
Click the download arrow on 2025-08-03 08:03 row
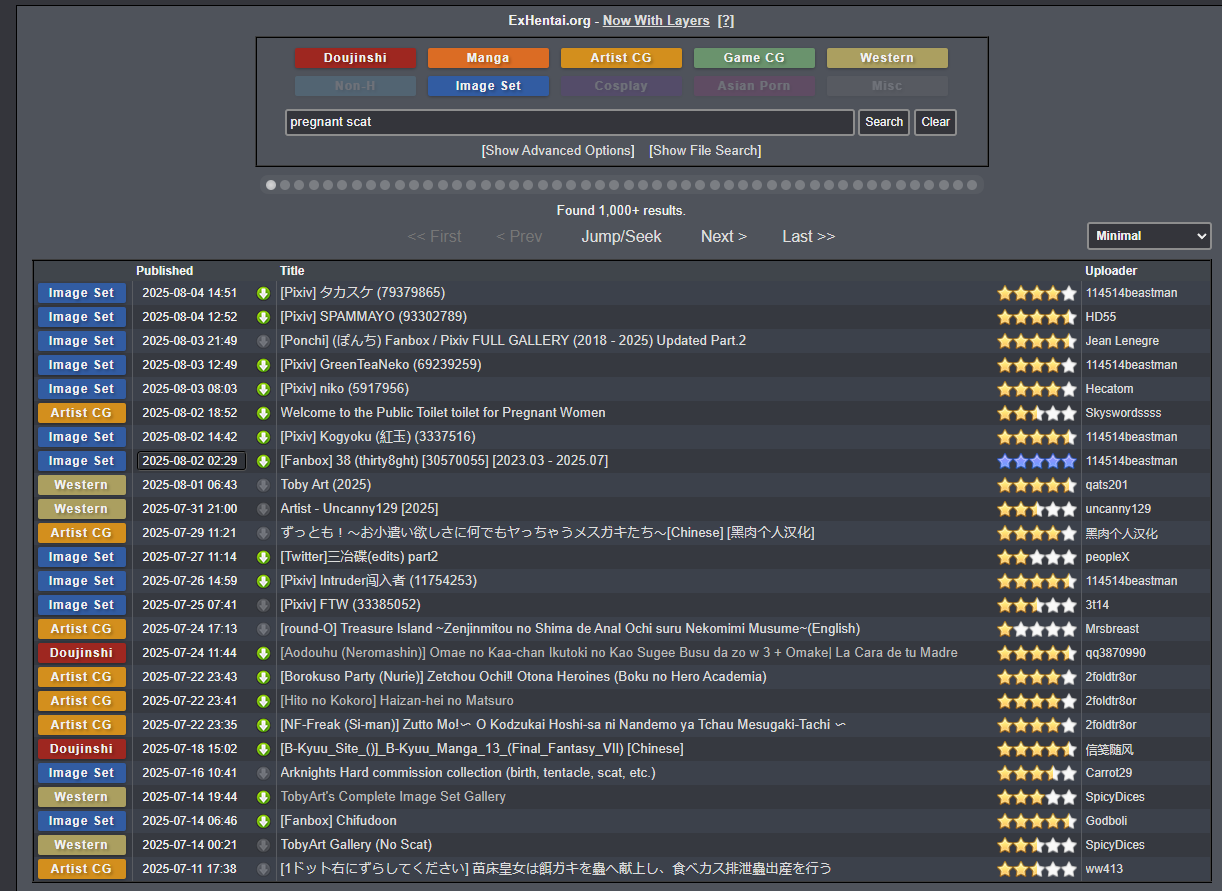point(264,389)
